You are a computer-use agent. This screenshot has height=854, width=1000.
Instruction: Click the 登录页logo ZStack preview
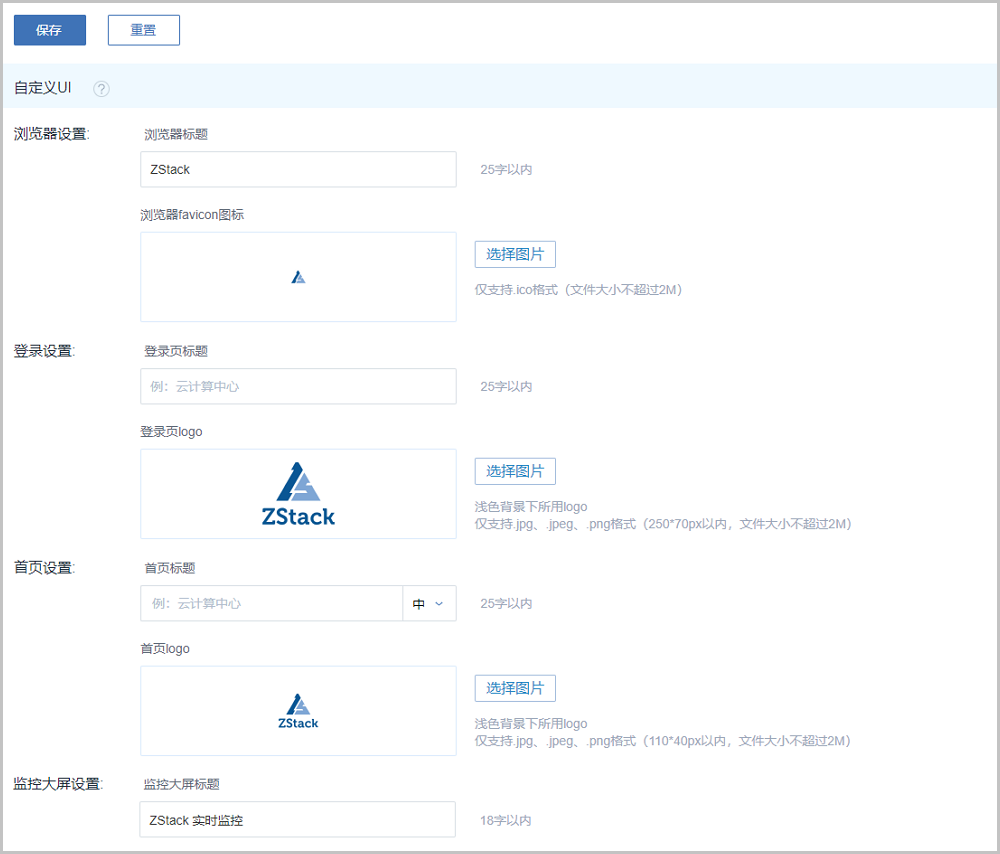(x=298, y=494)
